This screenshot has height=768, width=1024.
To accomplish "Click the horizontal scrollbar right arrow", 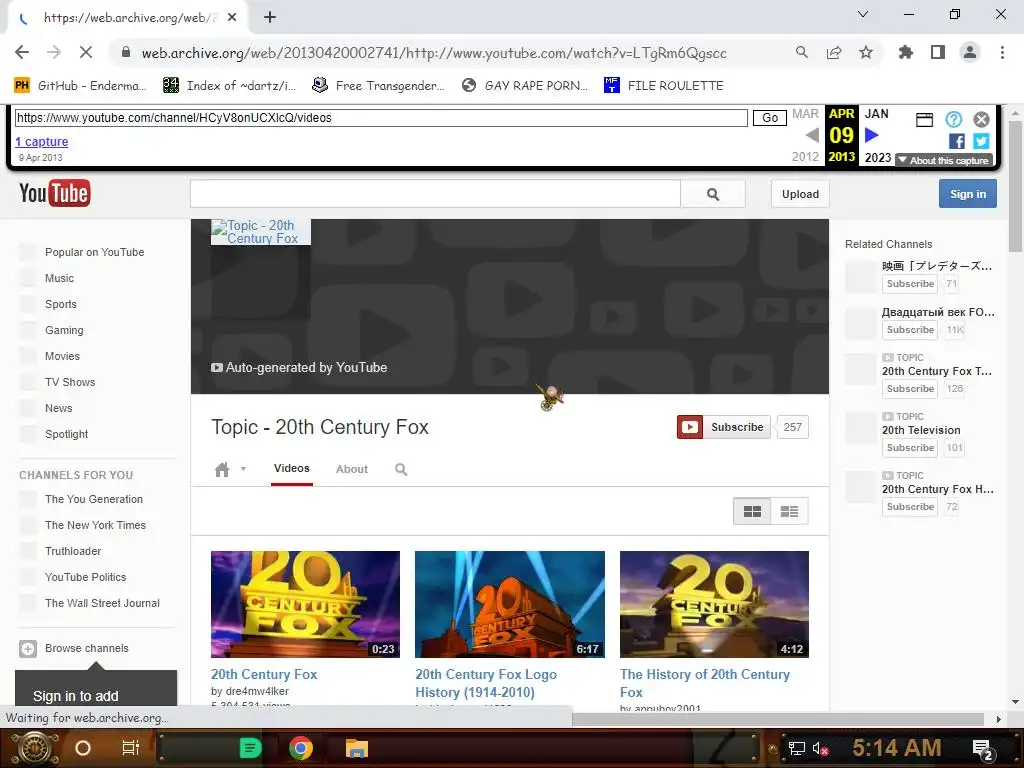I will pyautogui.click(x=998, y=719).
